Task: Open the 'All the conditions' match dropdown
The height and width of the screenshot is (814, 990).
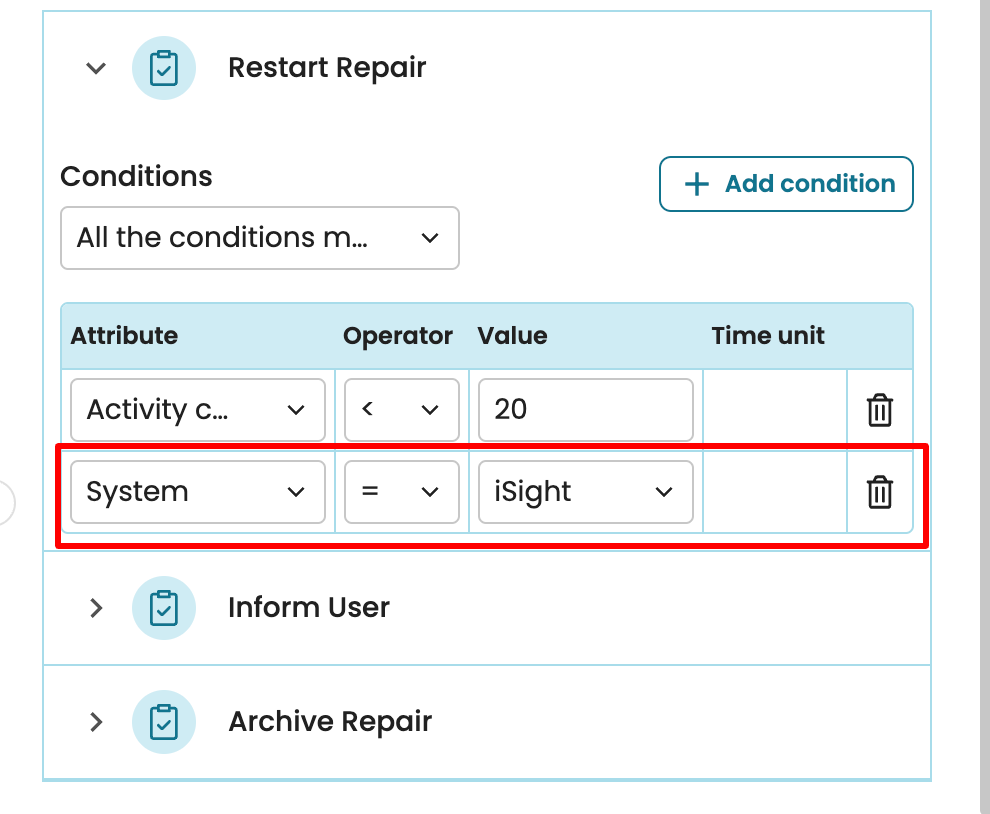Action: coord(259,238)
